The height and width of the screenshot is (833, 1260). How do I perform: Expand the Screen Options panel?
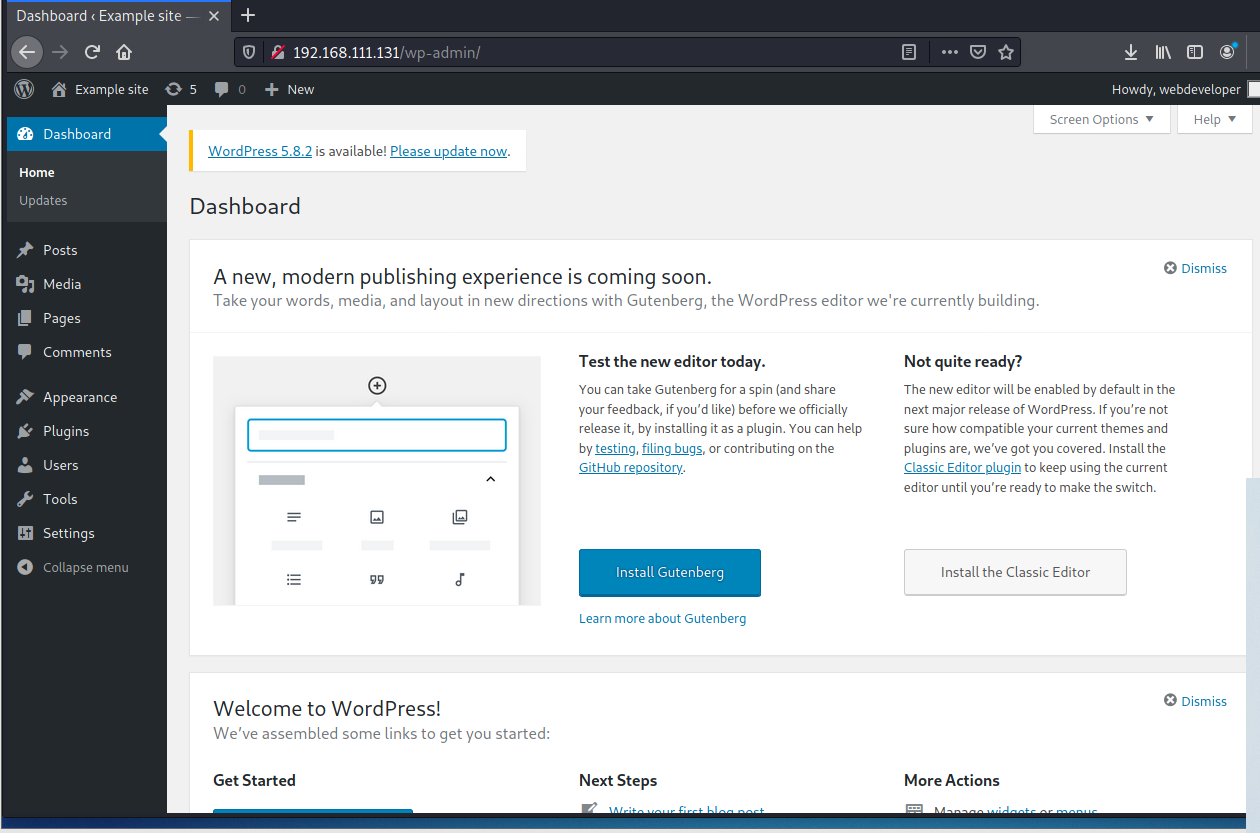1101,119
